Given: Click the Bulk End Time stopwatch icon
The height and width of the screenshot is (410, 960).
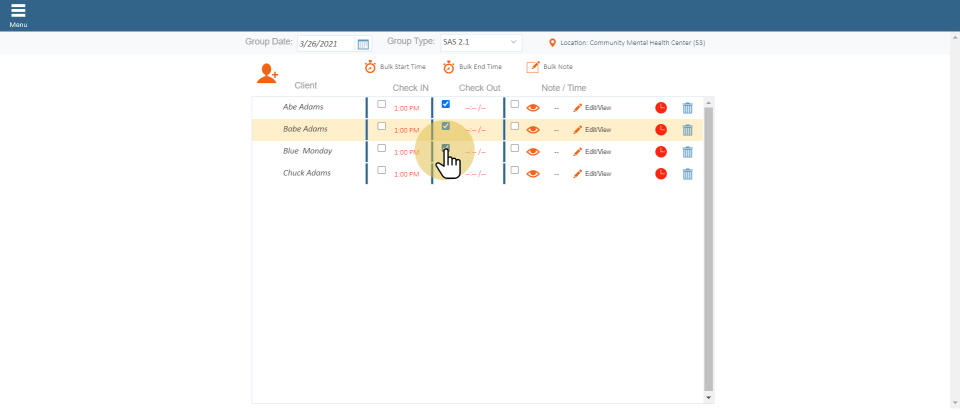Looking at the screenshot, I should point(449,67).
